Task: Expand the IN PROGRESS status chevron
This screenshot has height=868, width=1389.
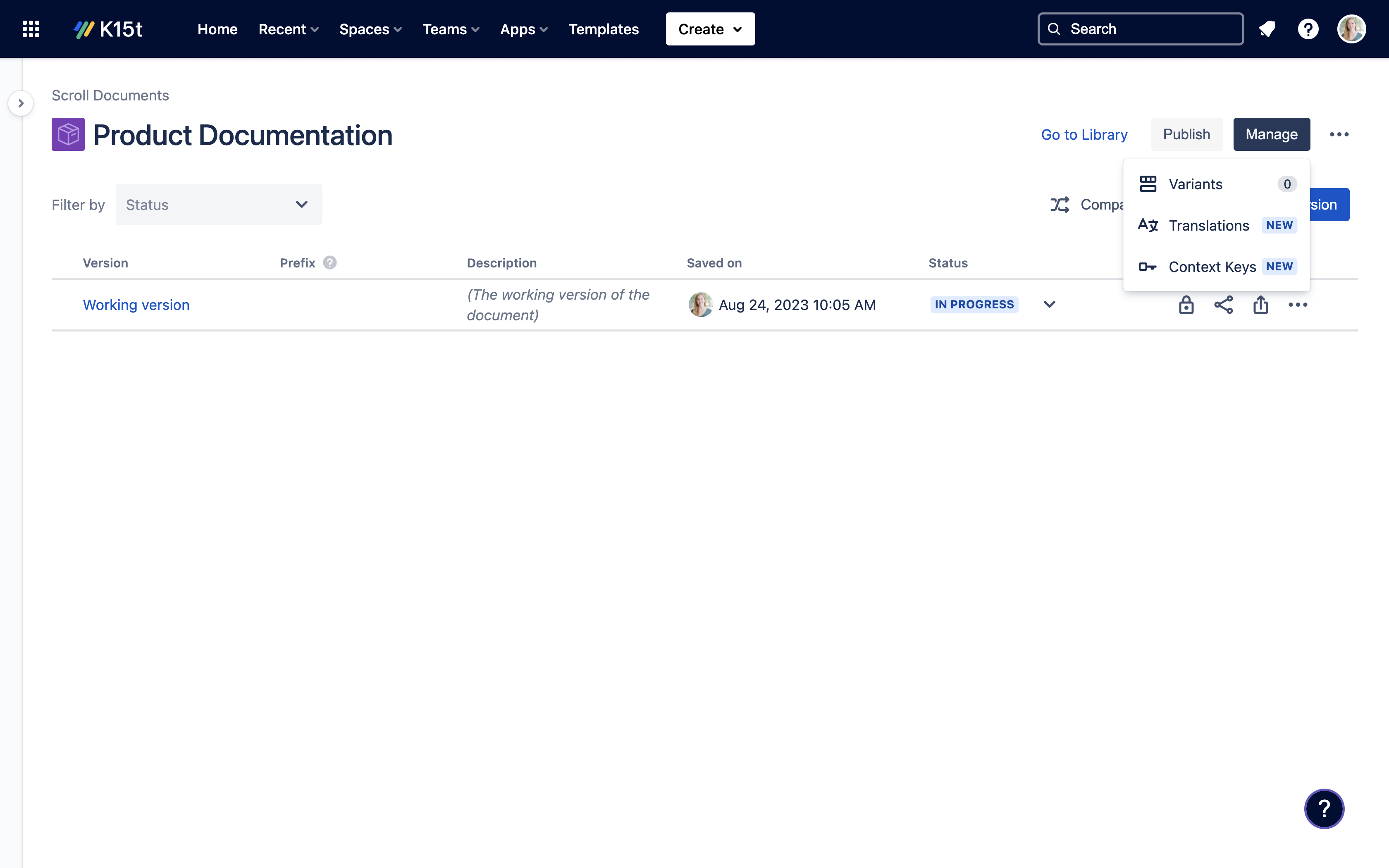Action: point(1049,304)
